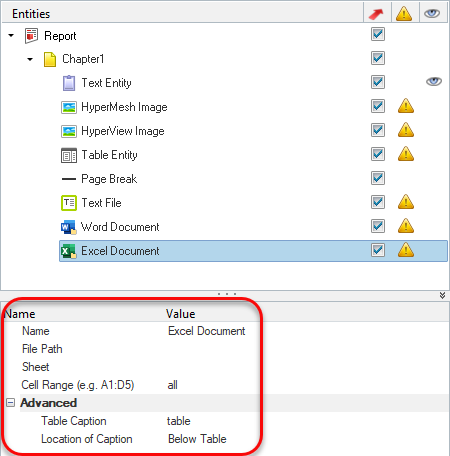Uncheck the Text File checkbox
Image resolution: width=450 pixels, height=456 pixels.
[x=378, y=202]
